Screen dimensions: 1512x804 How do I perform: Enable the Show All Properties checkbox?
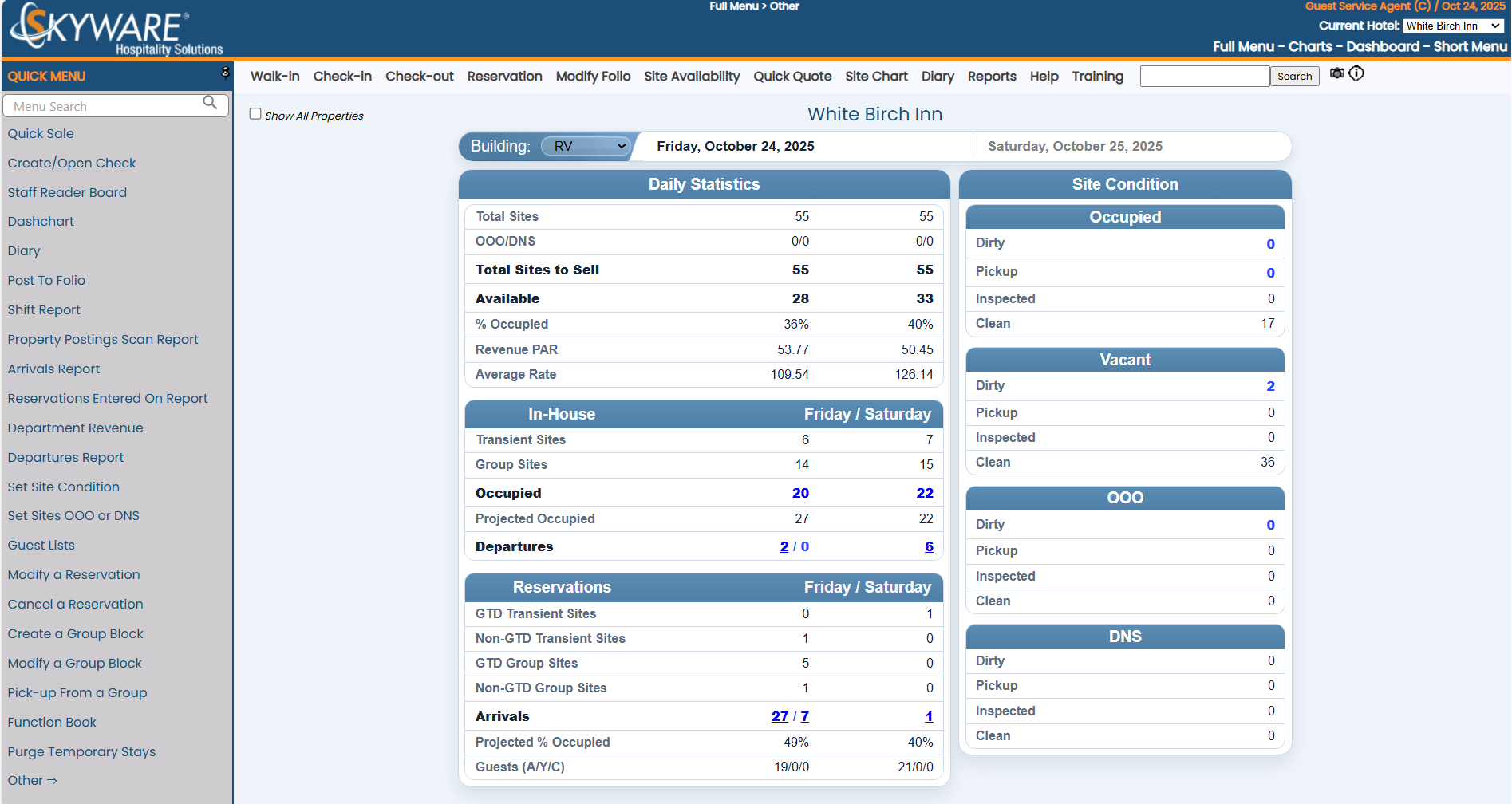point(255,114)
